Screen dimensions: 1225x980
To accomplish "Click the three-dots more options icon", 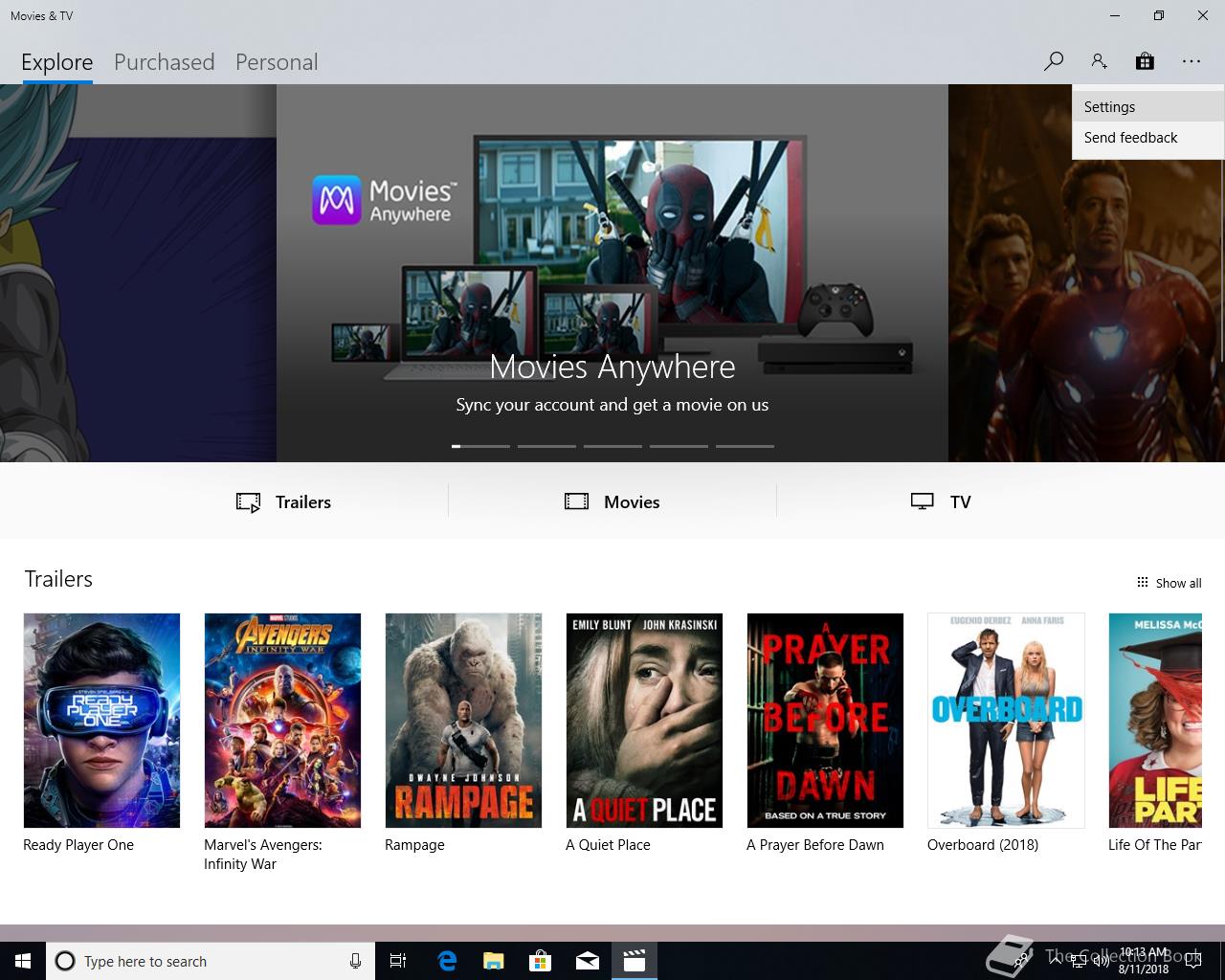I will [x=1191, y=61].
